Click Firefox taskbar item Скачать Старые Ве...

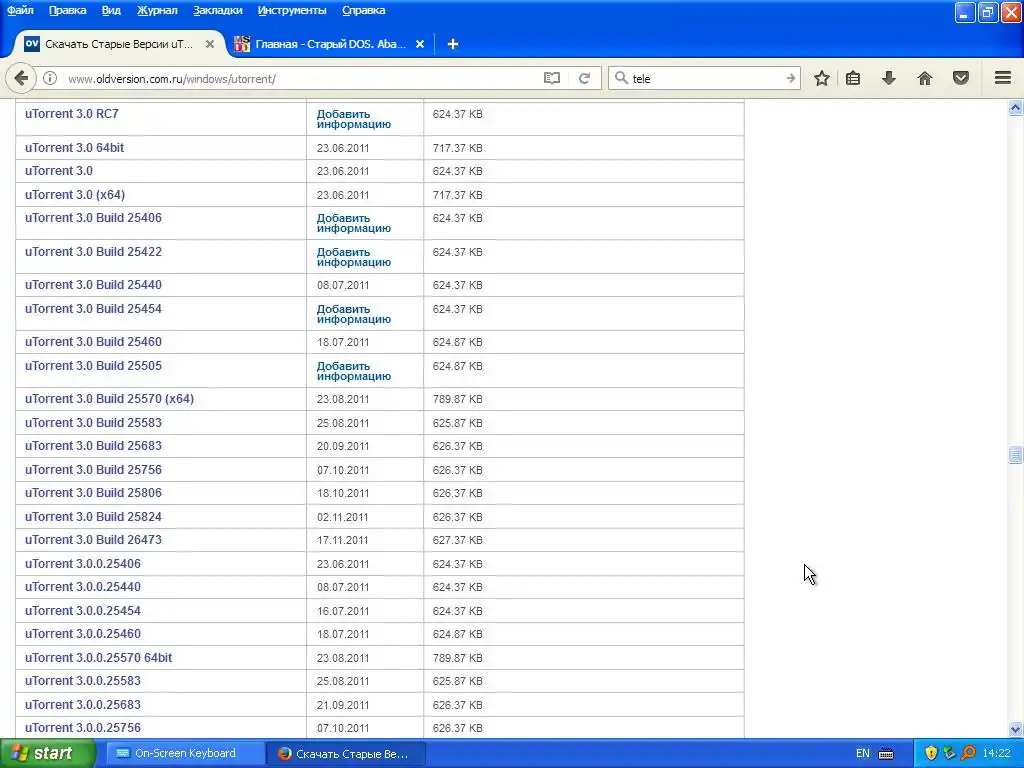pos(346,754)
